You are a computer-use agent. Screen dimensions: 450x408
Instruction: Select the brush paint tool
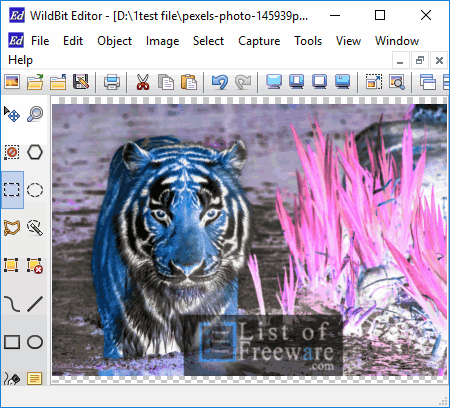(x=12, y=379)
